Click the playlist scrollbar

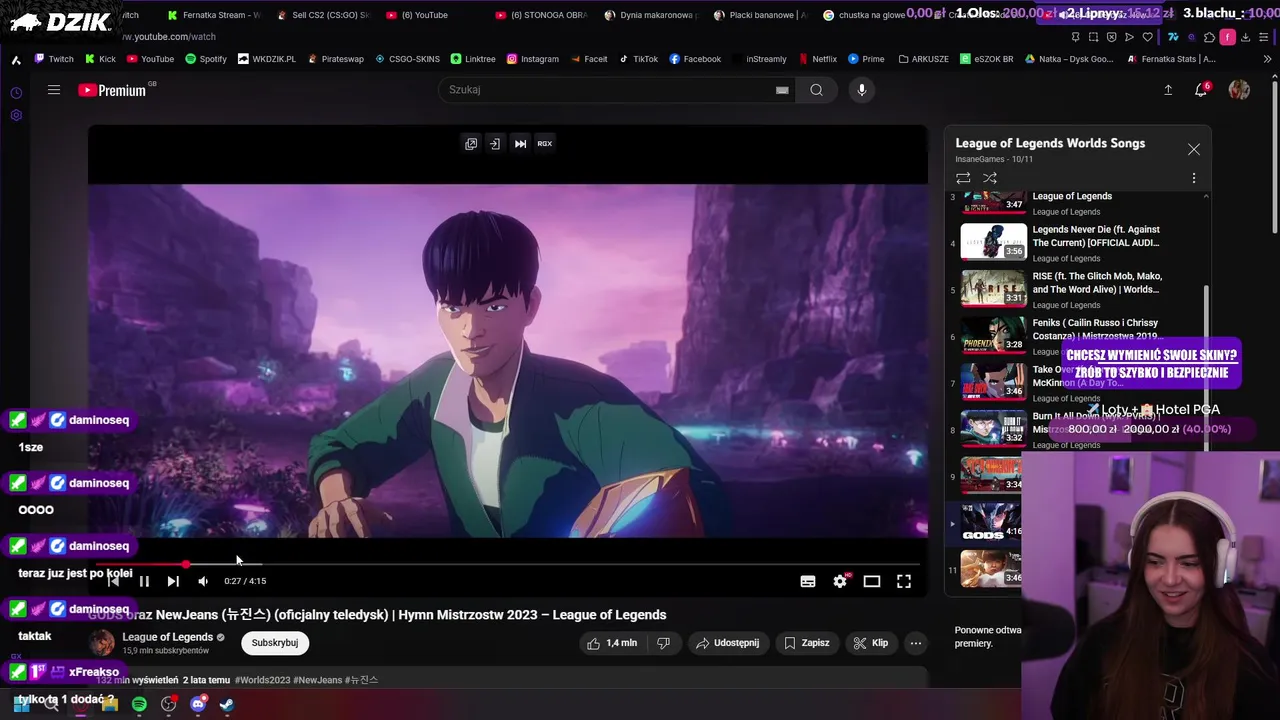(x=1205, y=367)
